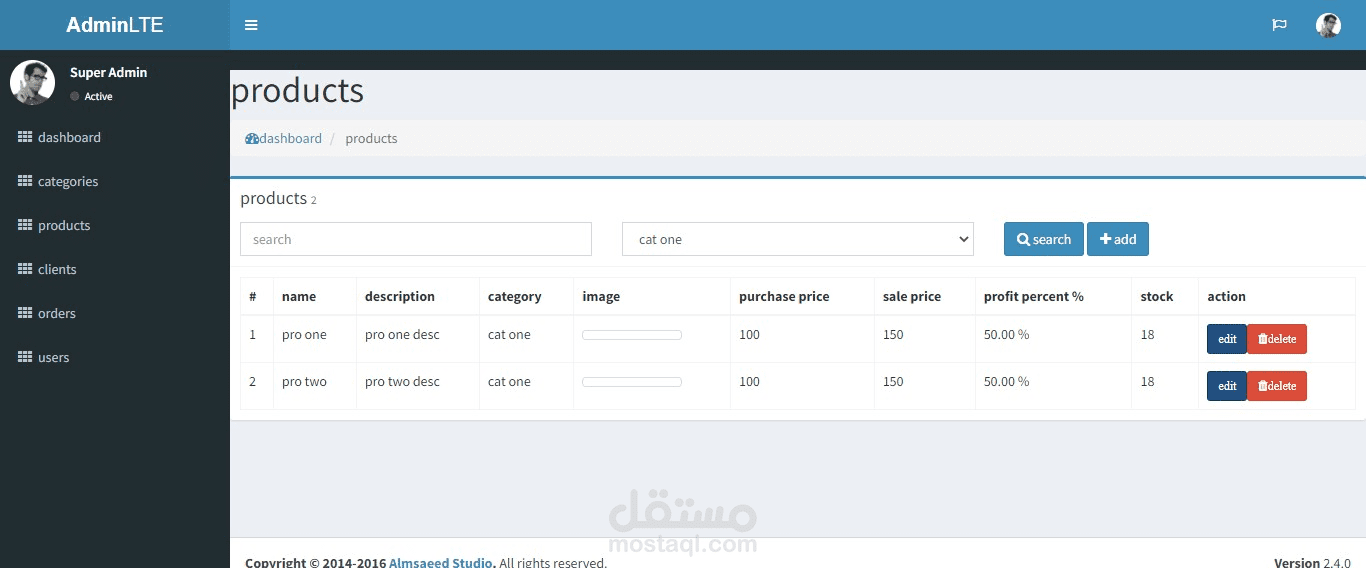Edit the pro two product
Screen dimensions: 1366x568
(1227, 386)
